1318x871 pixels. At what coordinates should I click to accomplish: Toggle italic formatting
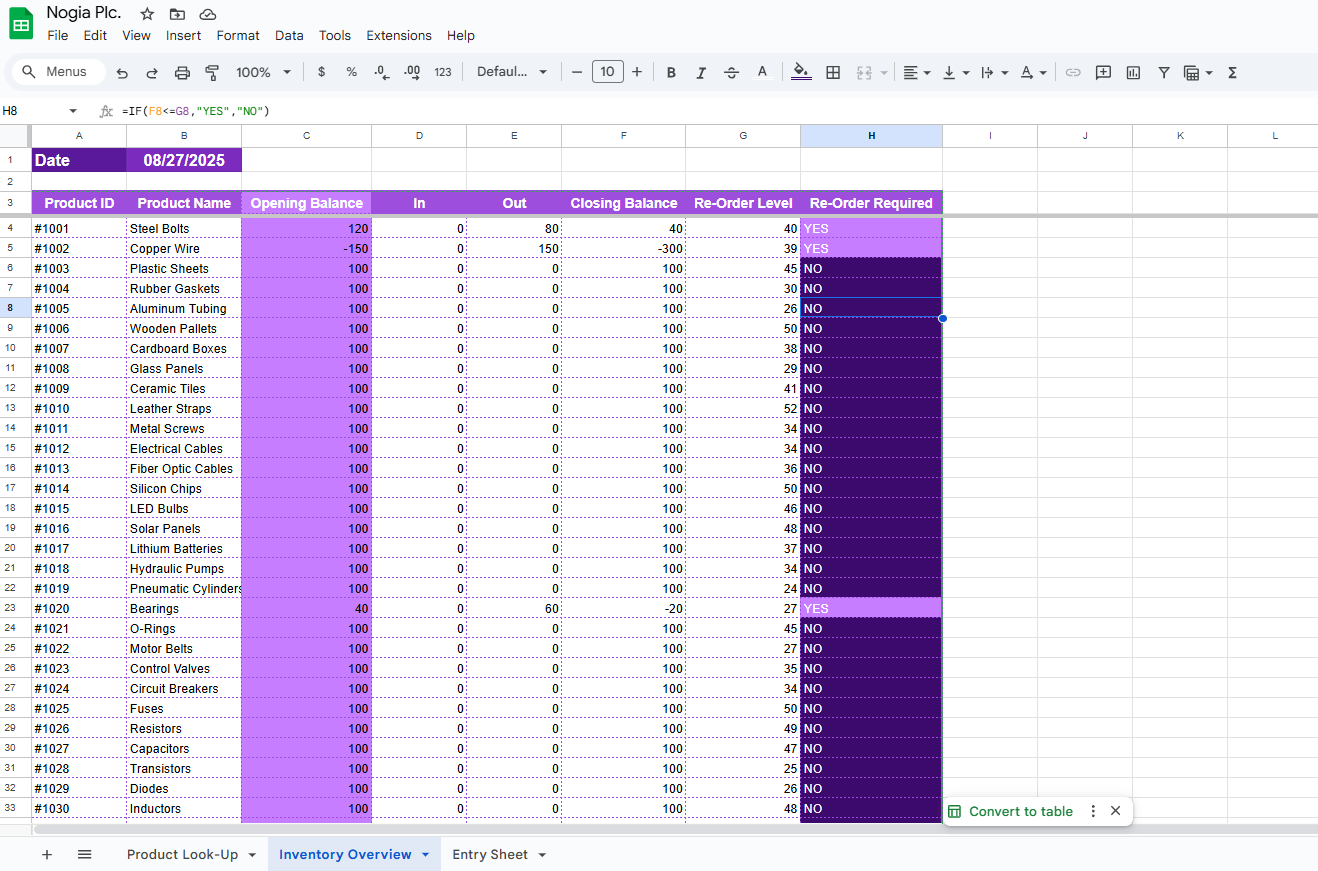pos(701,72)
